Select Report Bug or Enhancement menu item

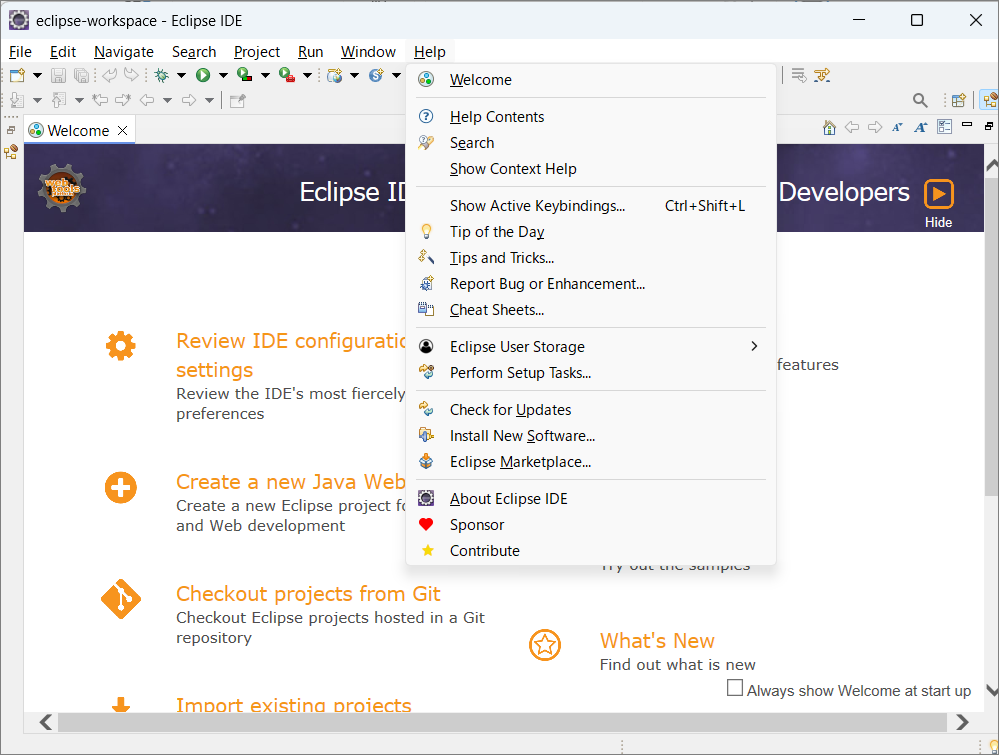pyautogui.click(x=591, y=284)
